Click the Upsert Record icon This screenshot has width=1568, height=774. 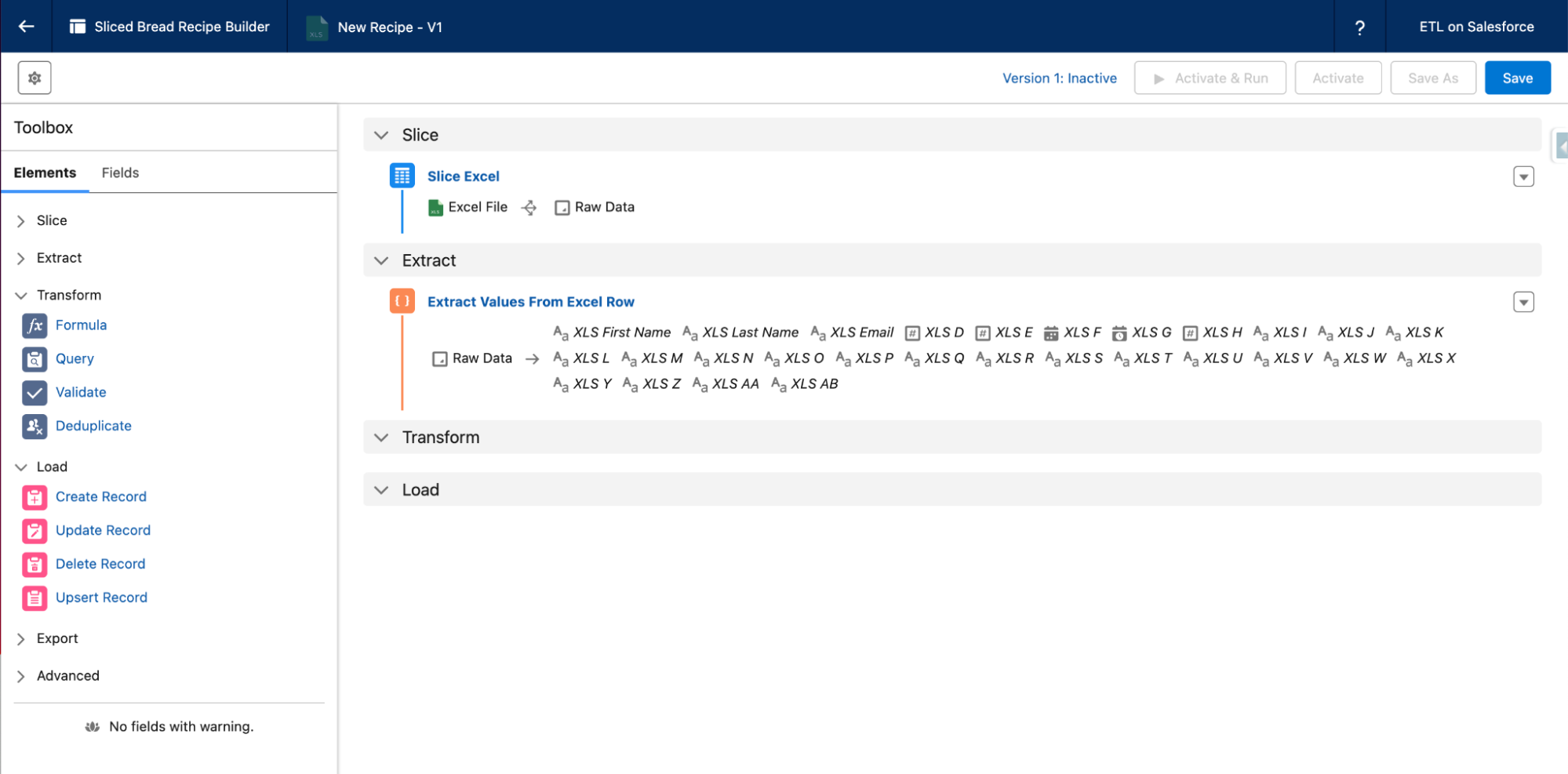coord(35,598)
